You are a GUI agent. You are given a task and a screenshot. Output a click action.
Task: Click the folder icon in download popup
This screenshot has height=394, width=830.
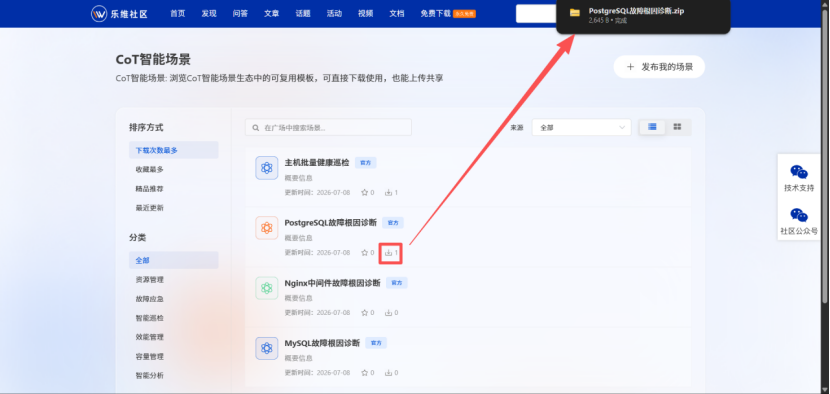point(574,12)
